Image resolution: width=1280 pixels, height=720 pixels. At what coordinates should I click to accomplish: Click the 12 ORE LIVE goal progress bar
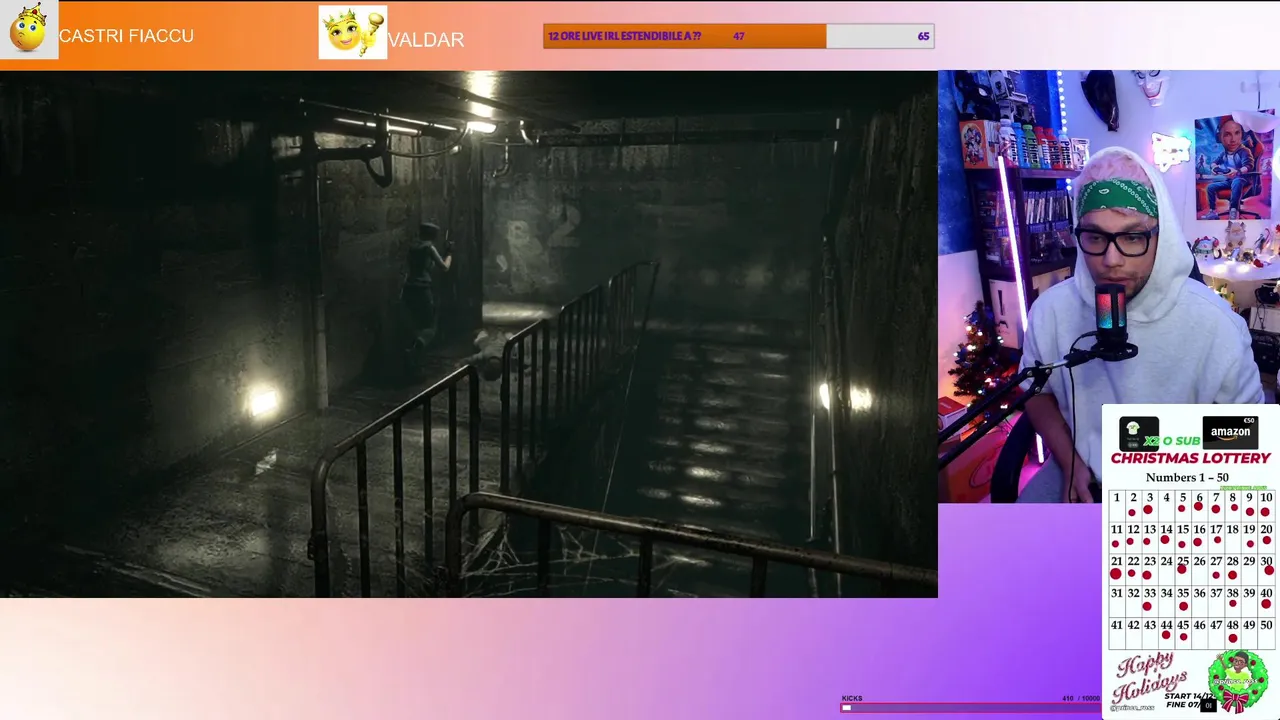739,36
